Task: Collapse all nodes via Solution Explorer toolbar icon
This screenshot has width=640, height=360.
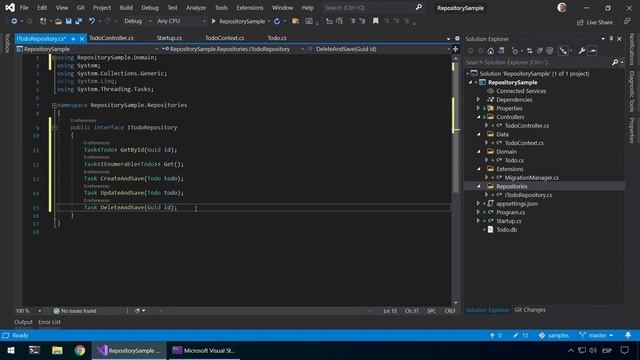Action: pyautogui.click(x=540, y=51)
